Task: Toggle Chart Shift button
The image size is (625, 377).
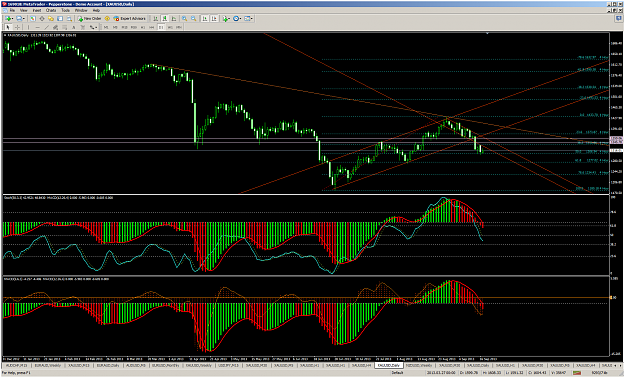Action: pyautogui.click(x=214, y=18)
